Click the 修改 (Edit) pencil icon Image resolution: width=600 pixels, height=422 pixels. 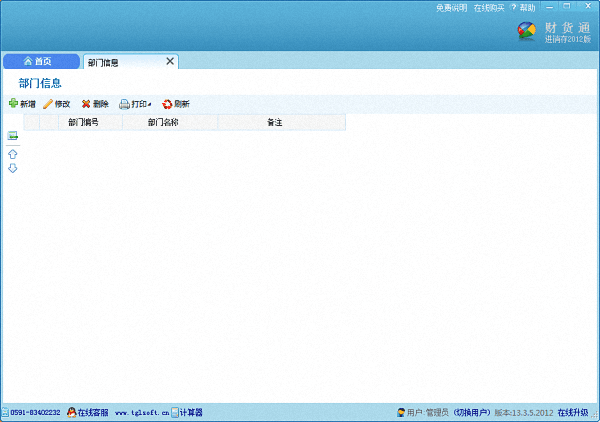48,104
